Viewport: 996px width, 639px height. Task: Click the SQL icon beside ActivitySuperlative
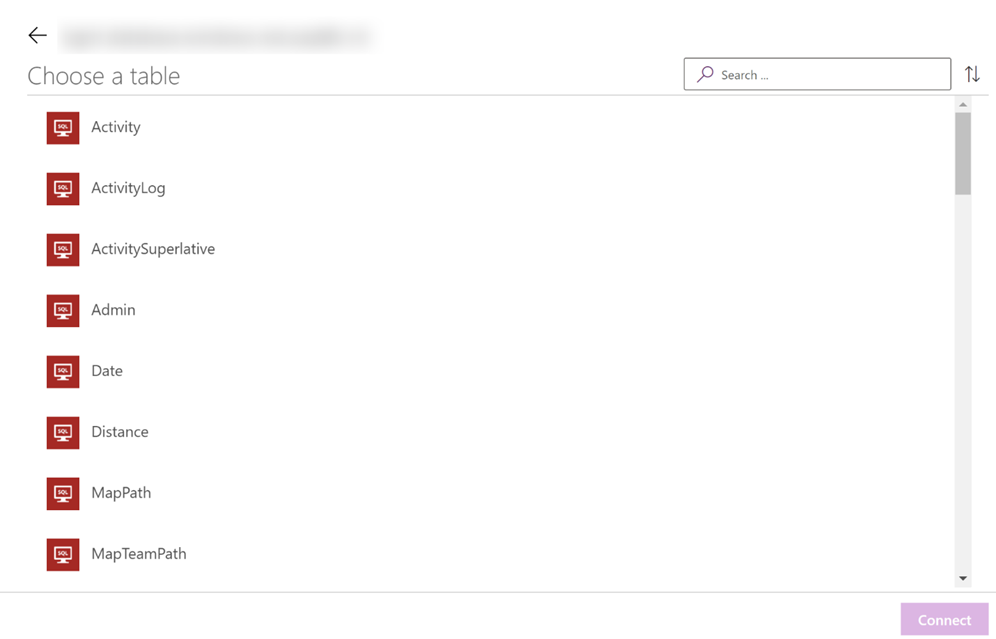point(63,250)
